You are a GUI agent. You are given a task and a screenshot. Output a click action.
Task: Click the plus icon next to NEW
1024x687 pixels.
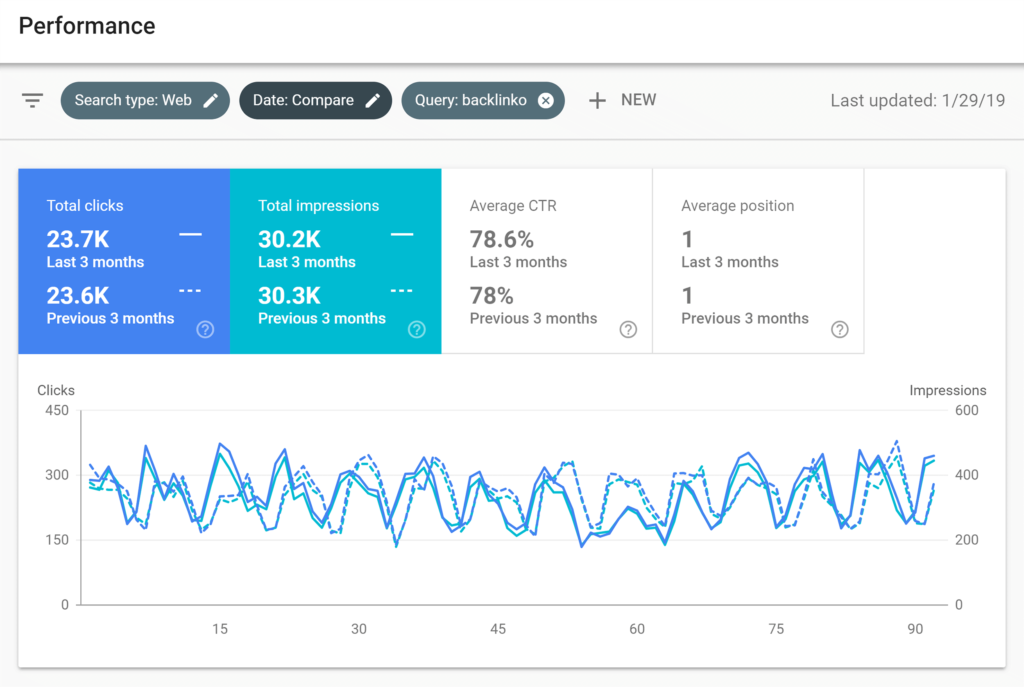point(597,100)
